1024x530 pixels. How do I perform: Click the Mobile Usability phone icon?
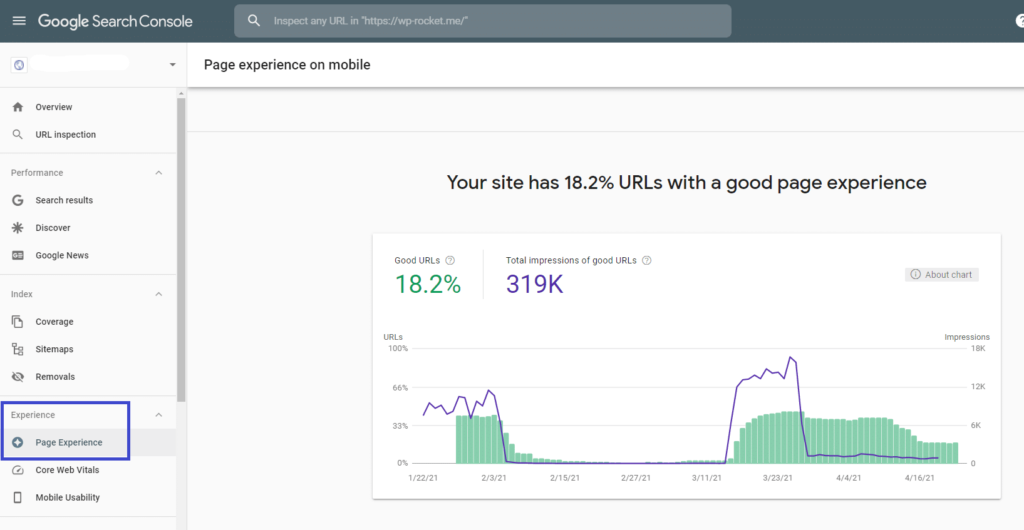[18, 497]
